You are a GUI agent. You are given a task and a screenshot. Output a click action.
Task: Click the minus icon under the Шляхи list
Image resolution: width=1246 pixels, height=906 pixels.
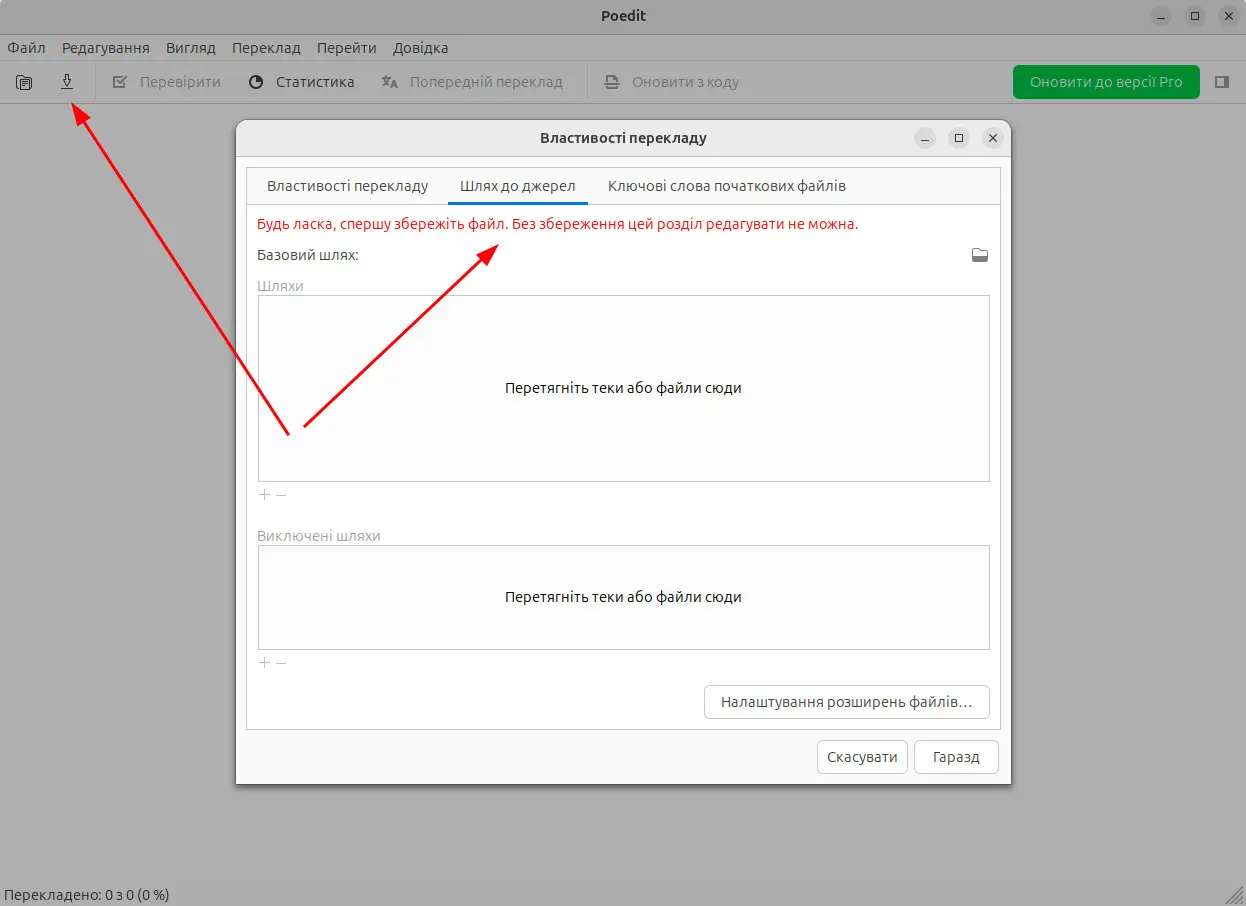(281, 494)
